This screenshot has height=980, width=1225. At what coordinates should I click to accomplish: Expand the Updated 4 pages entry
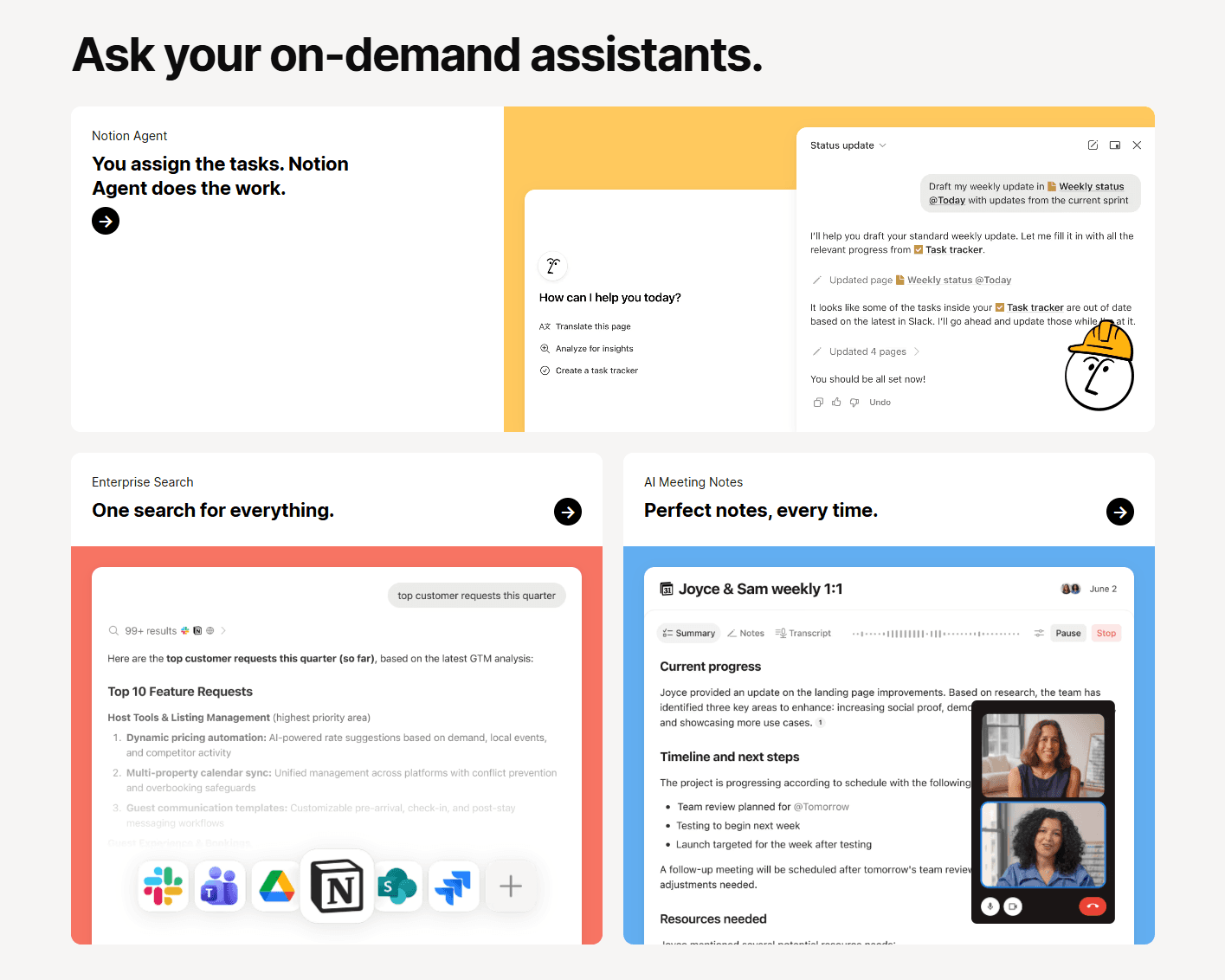(x=916, y=351)
